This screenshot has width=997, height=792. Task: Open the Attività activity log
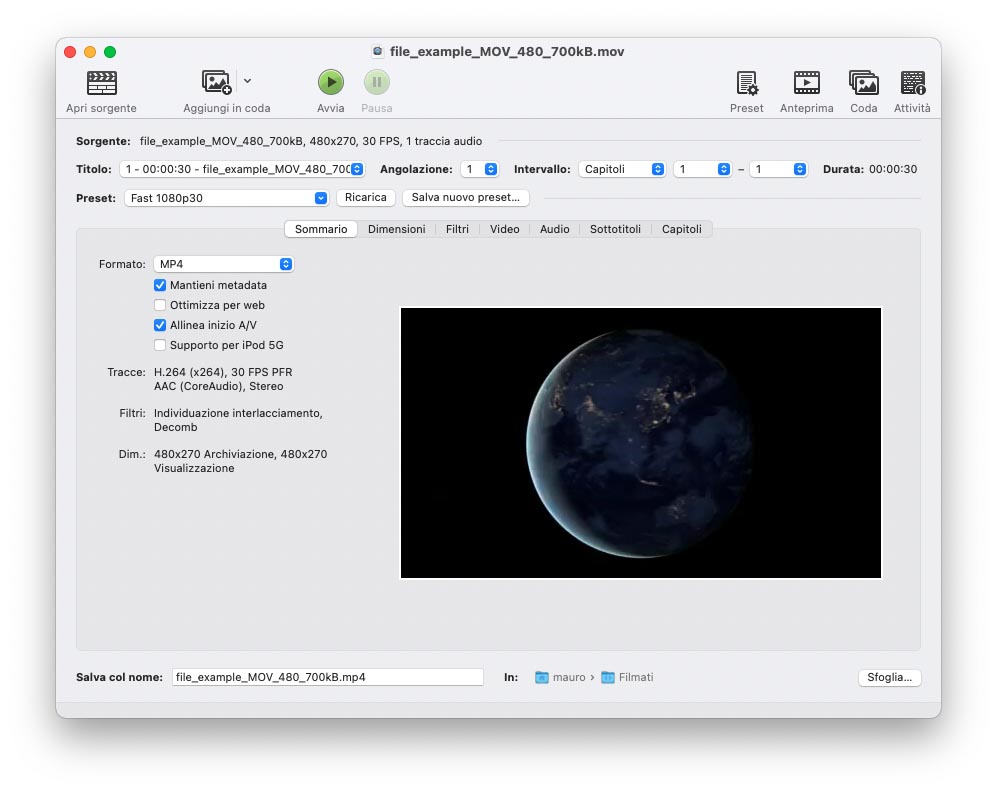[x=912, y=83]
